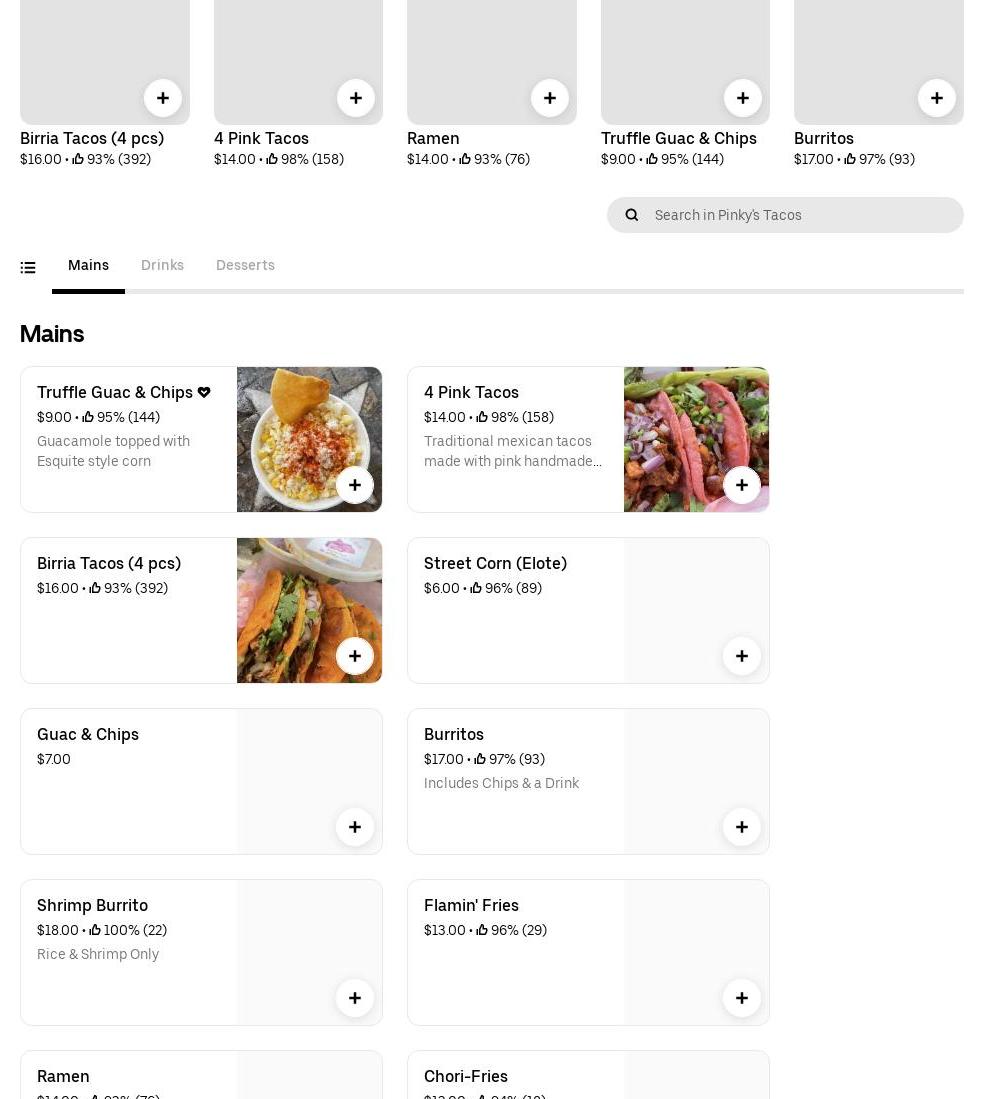This screenshot has width=984, height=1099.
Task: Add Street Corn (Elote) to cart
Action: click(x=741, y=656)
